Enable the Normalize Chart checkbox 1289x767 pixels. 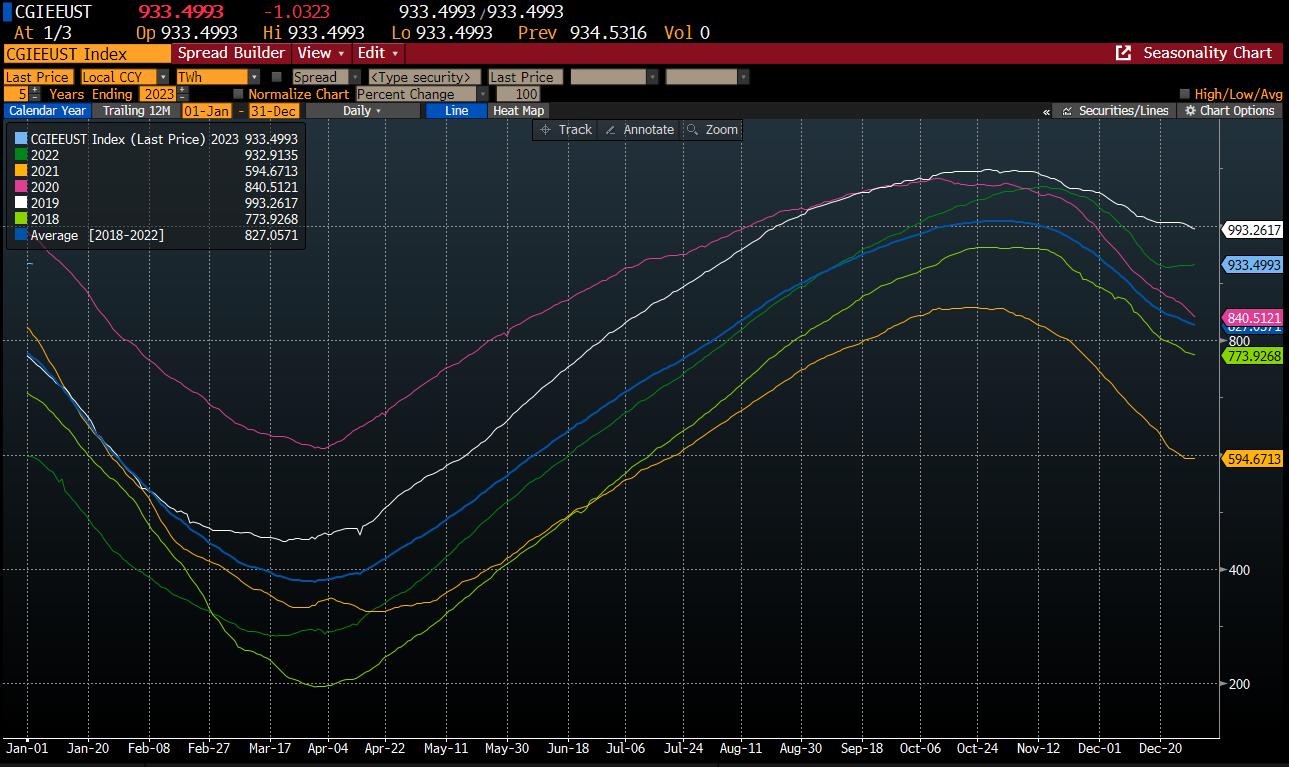(239, 94)
